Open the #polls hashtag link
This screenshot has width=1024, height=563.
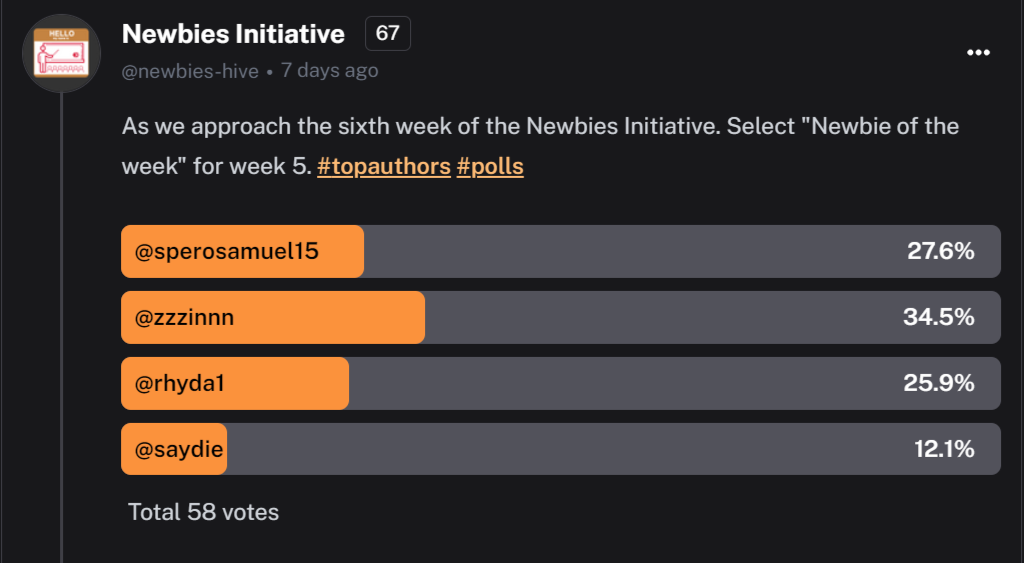pos(490,166)
